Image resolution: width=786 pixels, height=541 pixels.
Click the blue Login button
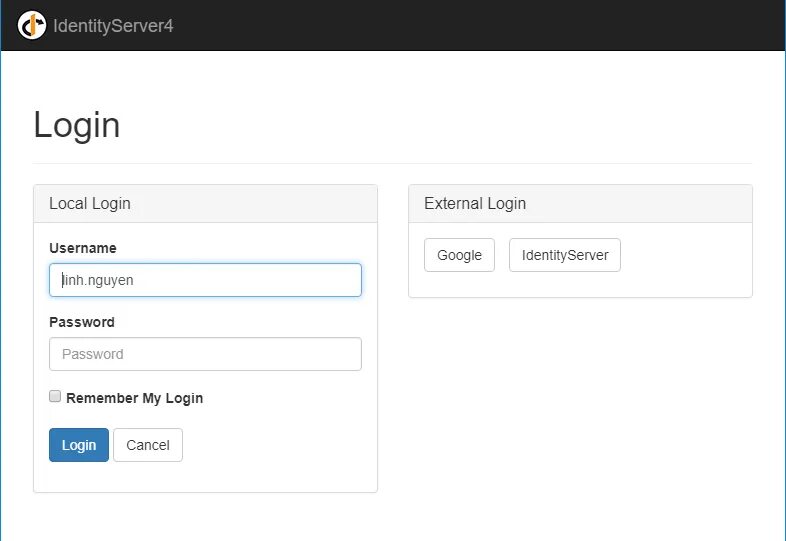tap(79, 445)
